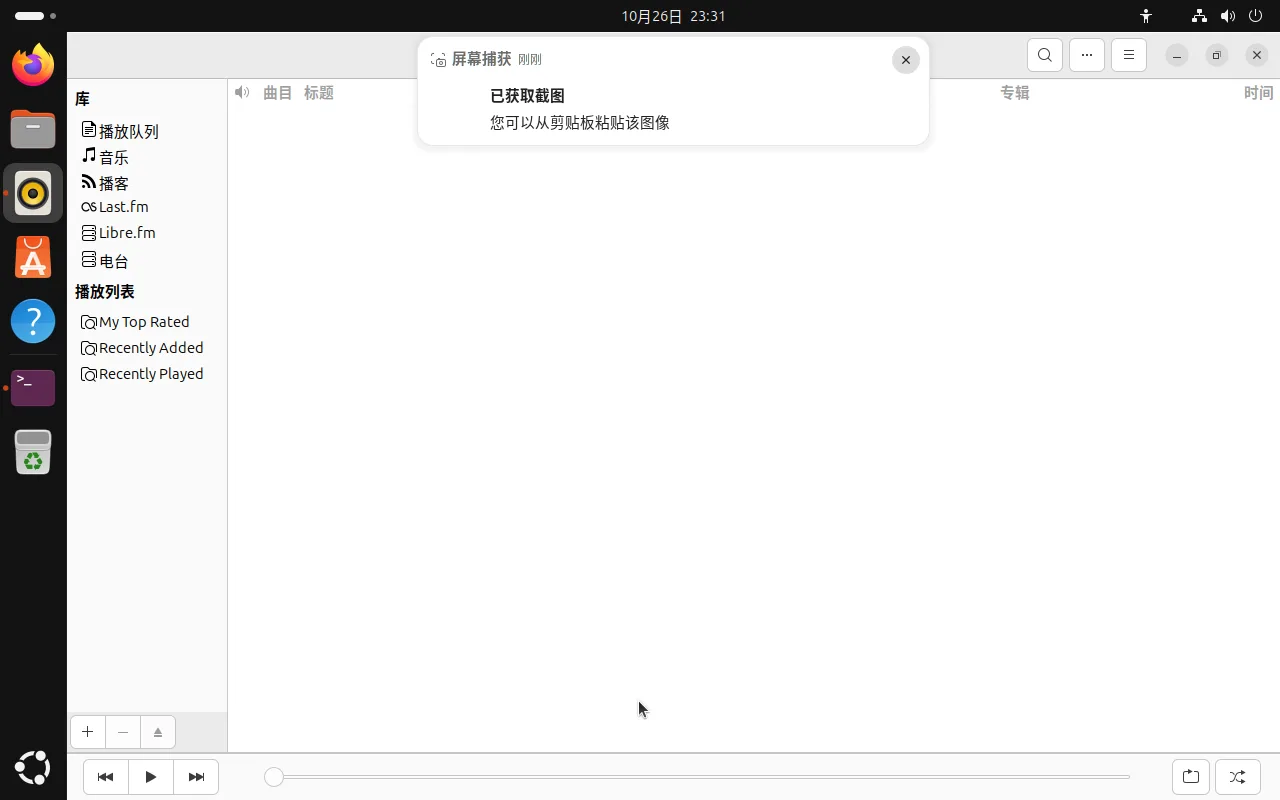Open Ubuntu Software from the dock
The height and width of the screenshot is (800, 1280).
point(33,257)
